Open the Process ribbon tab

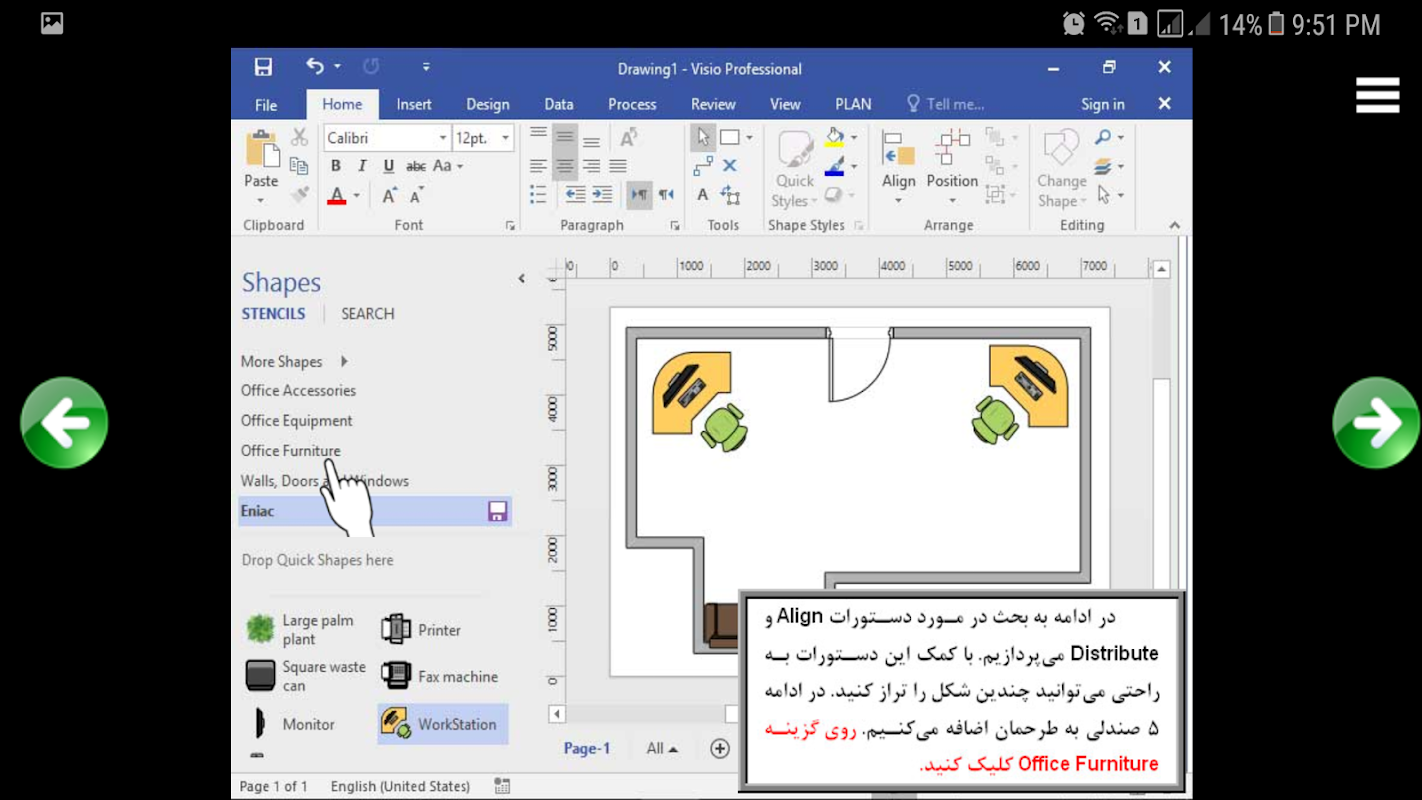(632, 104)
